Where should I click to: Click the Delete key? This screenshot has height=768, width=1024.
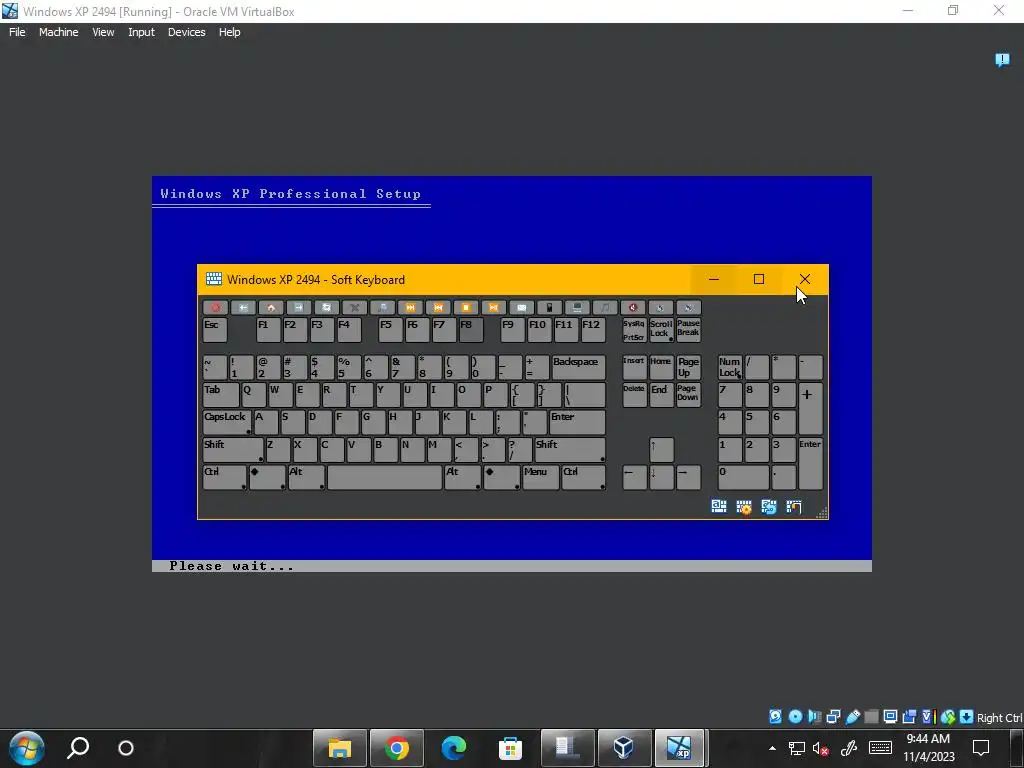(x=634, y=394)
